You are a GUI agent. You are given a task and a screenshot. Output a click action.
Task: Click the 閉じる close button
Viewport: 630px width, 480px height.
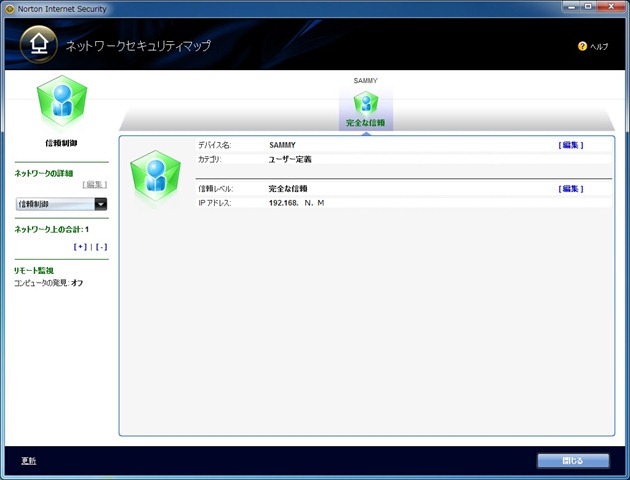(x=573, y=461)
